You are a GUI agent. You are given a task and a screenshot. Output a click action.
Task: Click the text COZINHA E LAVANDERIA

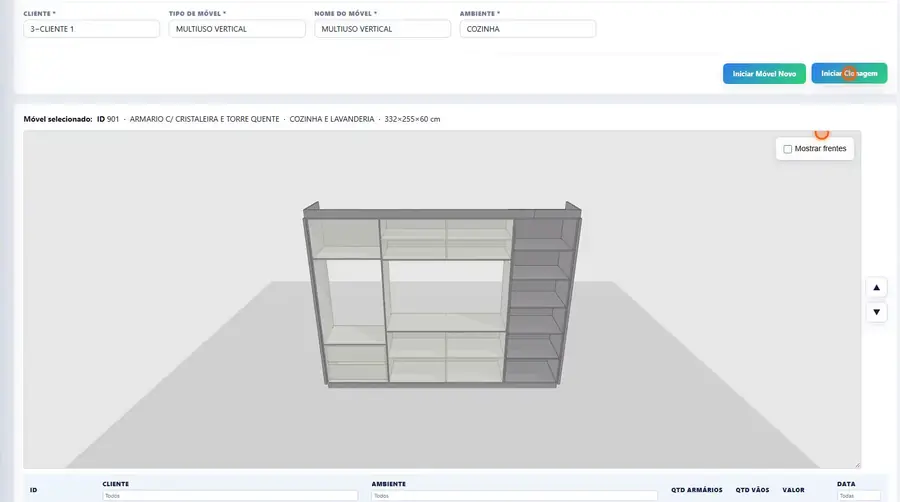[x=332, y=119]
